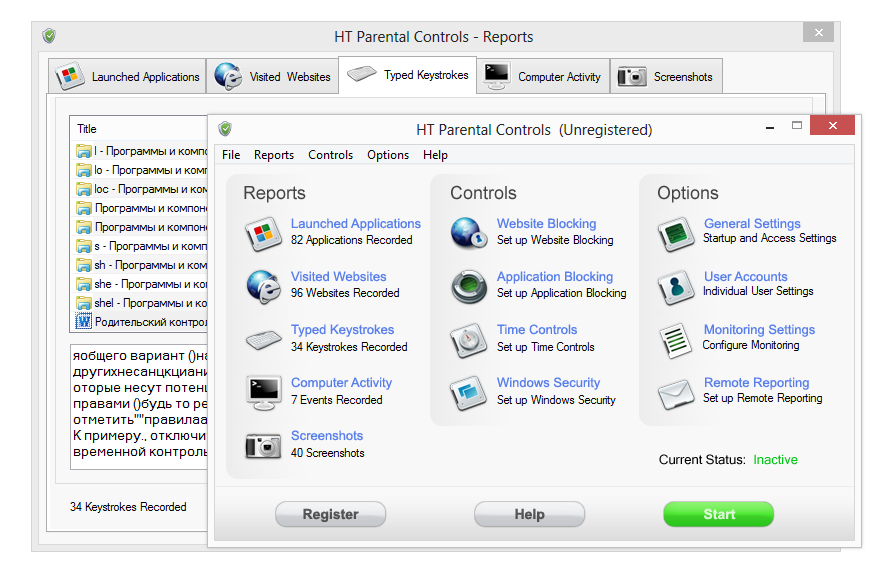Select the 'she - Программы' row
The height and width of the screenshot is (570, 877).
(x=141, y=284)
